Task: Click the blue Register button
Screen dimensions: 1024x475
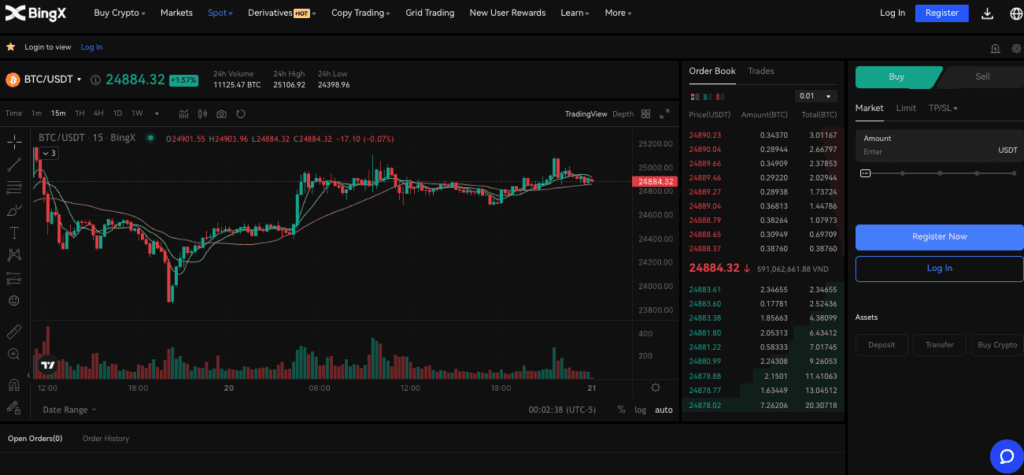Action: pyautogui.click(x=942, y=13)
